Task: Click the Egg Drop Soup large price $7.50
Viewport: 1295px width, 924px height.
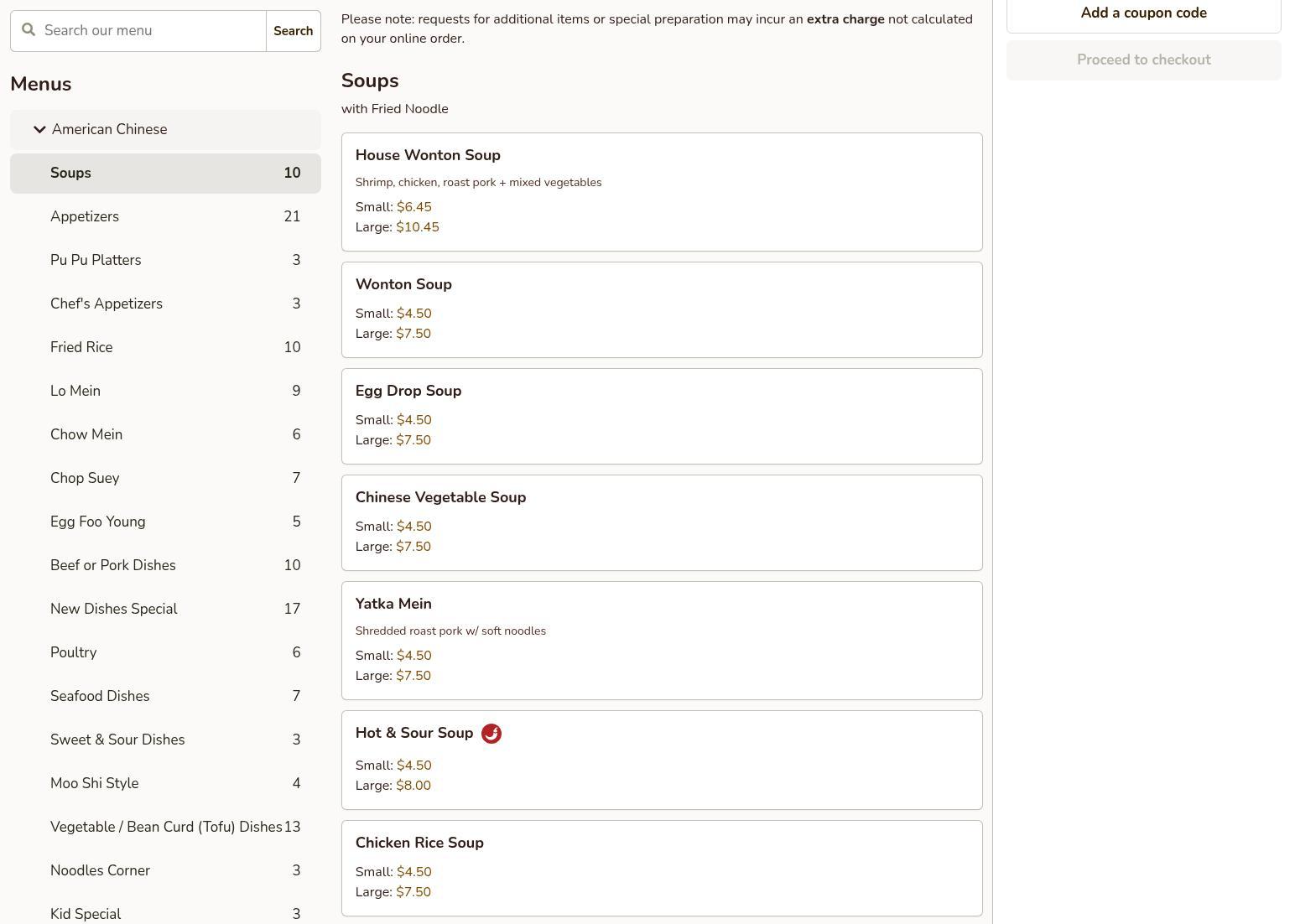Action: pyautogui.click(x=413, y=440)
